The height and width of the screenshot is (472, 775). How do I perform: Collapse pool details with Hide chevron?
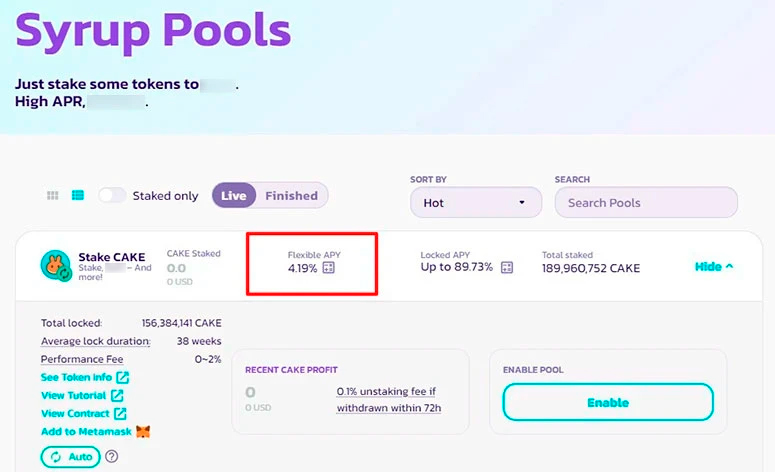714,267
